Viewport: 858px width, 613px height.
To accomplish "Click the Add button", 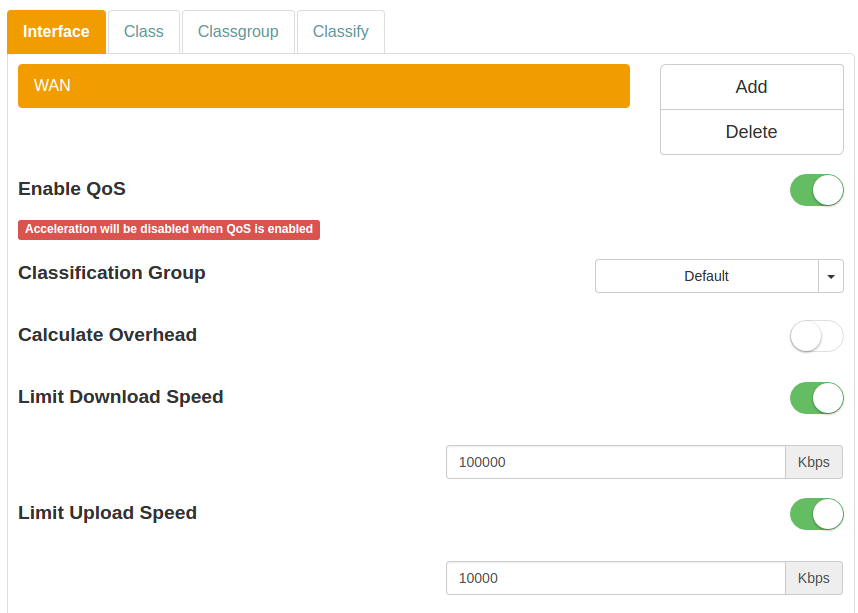I will pyautogui.click(x=751, y=87).
